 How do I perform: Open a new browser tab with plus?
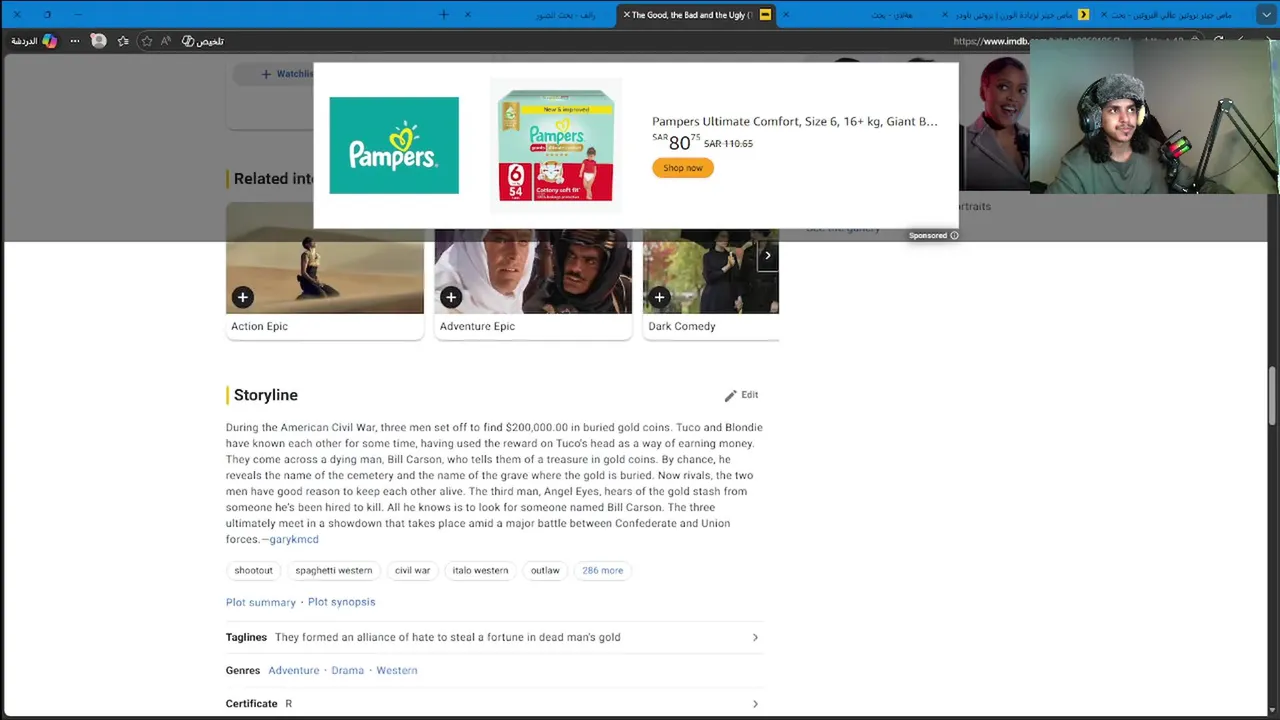pyautogui.click(x=444, y=15)
